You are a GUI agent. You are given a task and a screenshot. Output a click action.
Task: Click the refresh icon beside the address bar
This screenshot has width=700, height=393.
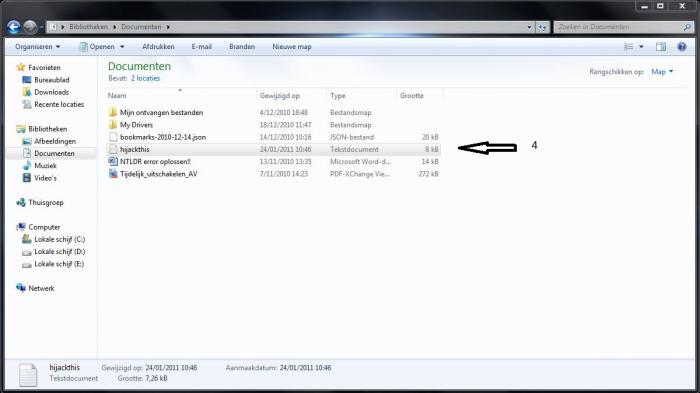[x=542, y=27]
